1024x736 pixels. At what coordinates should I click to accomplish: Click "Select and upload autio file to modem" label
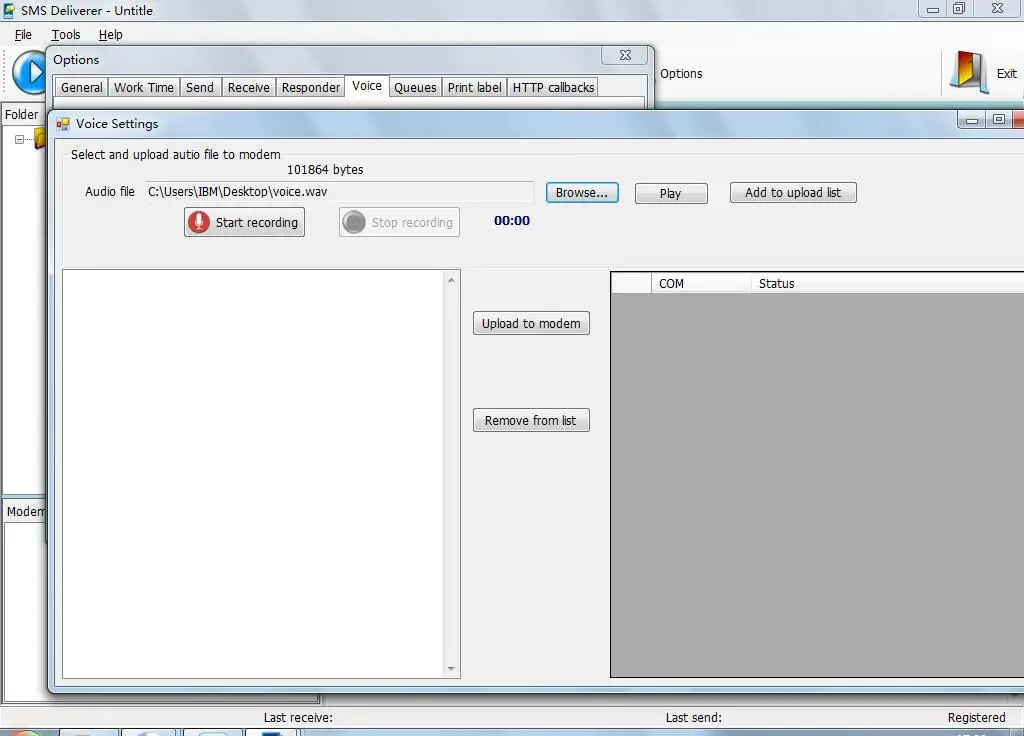(176, 155)
